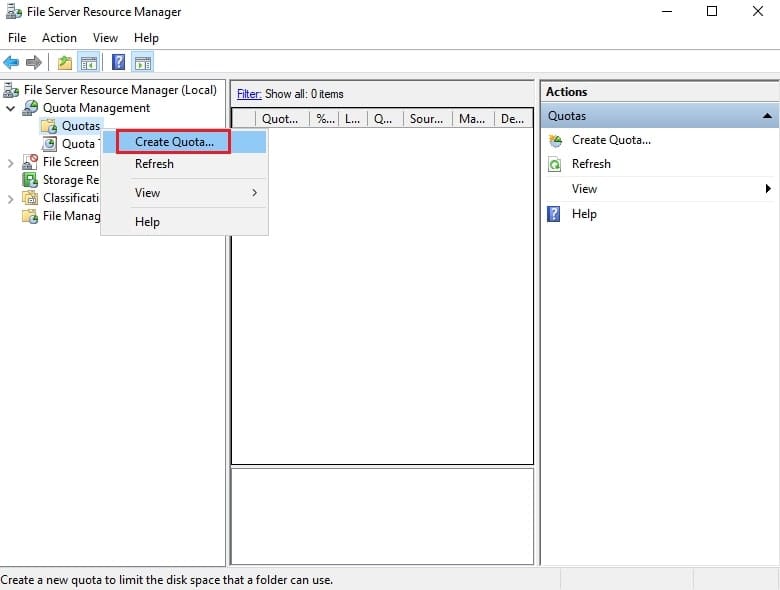Viewport: 780px width, 590px height.
Task: Click the Refresh icon in Actions pane
Action: point(555,164)
